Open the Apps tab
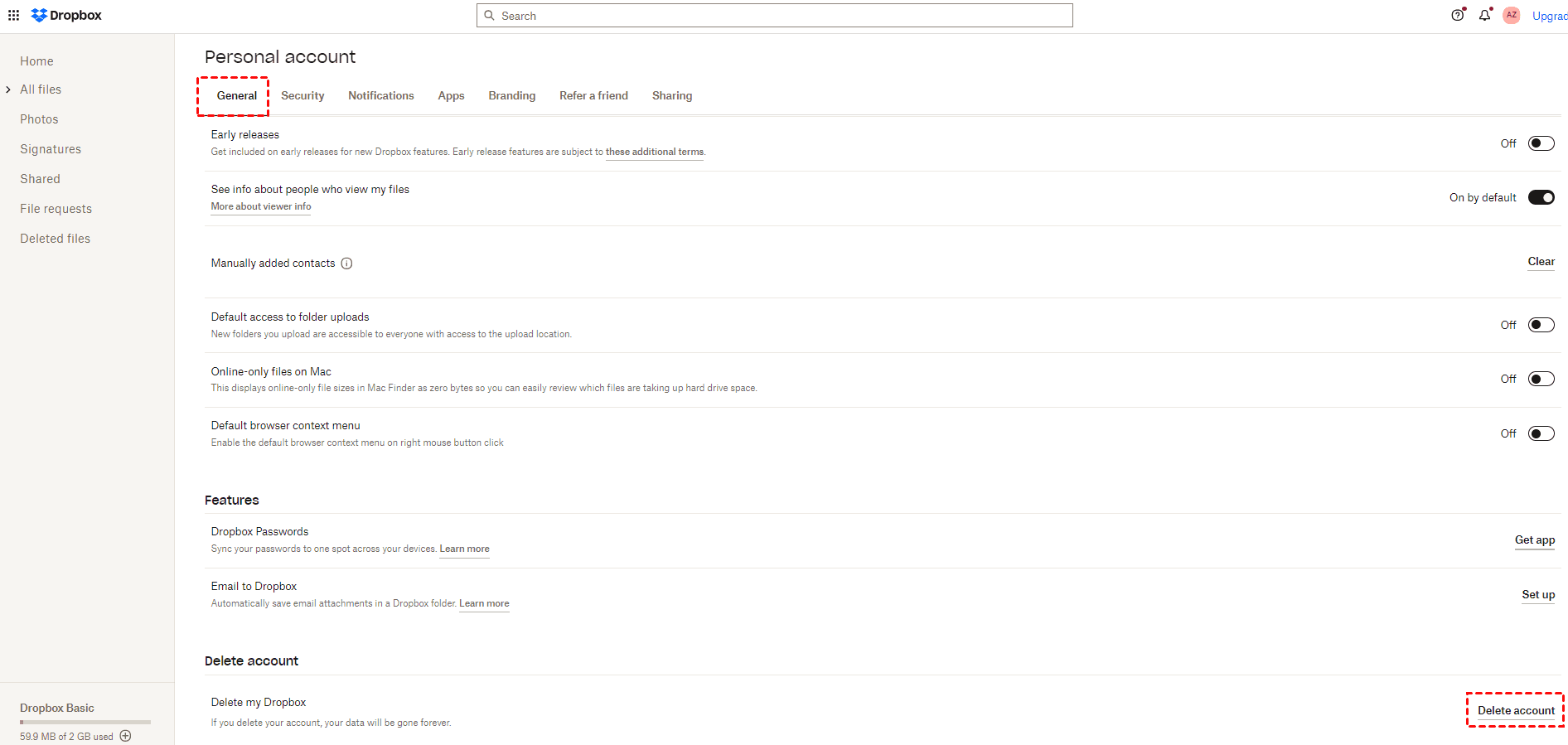The height and width of the screenshot is (745, 1568). click(x=451, y=96)
